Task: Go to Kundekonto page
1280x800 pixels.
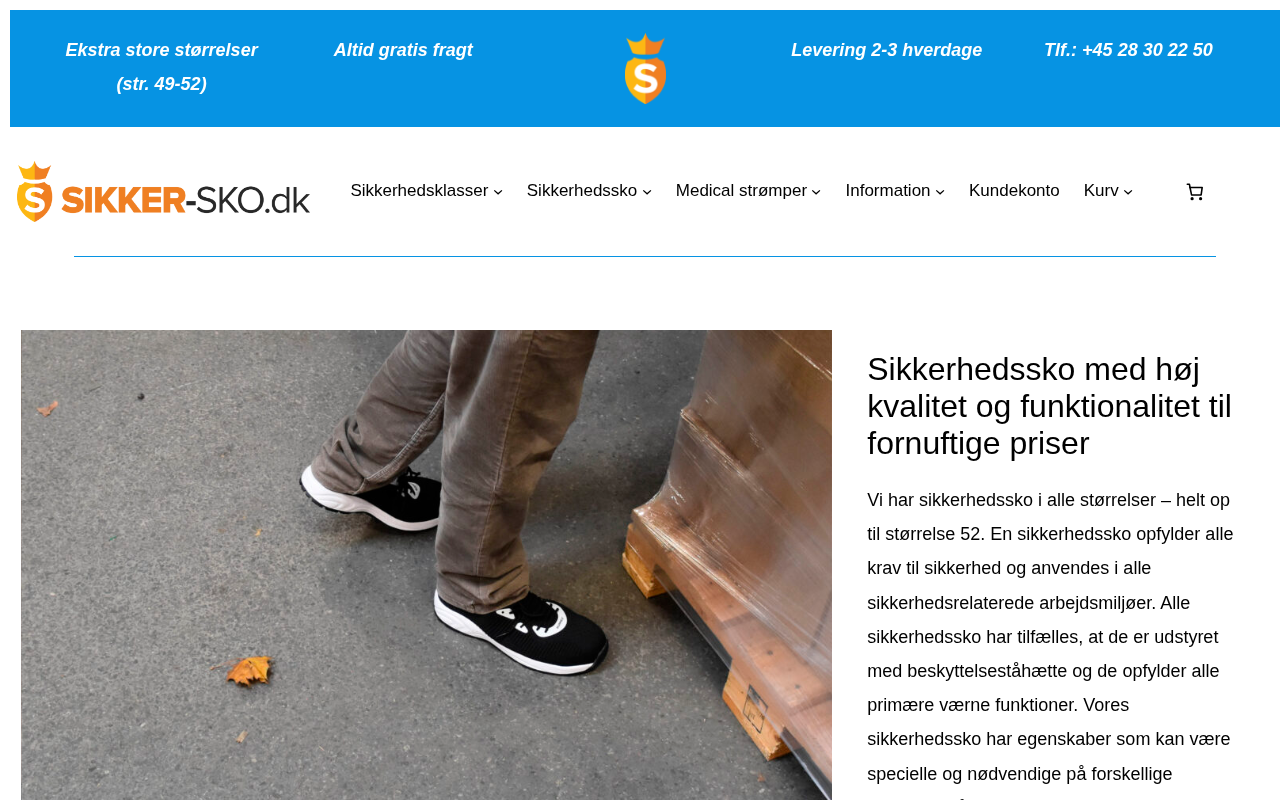Action: click(x=1014, y=191)
